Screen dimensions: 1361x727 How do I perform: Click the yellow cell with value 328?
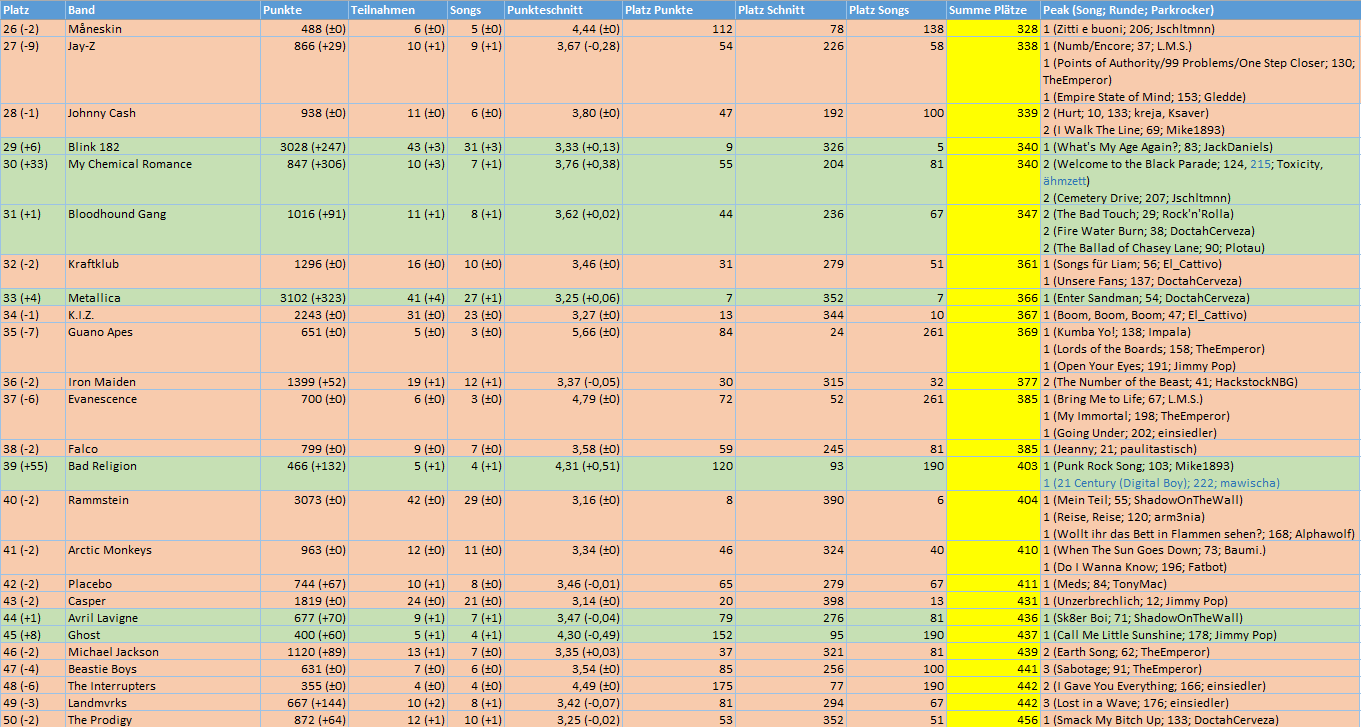coord(993,30)
